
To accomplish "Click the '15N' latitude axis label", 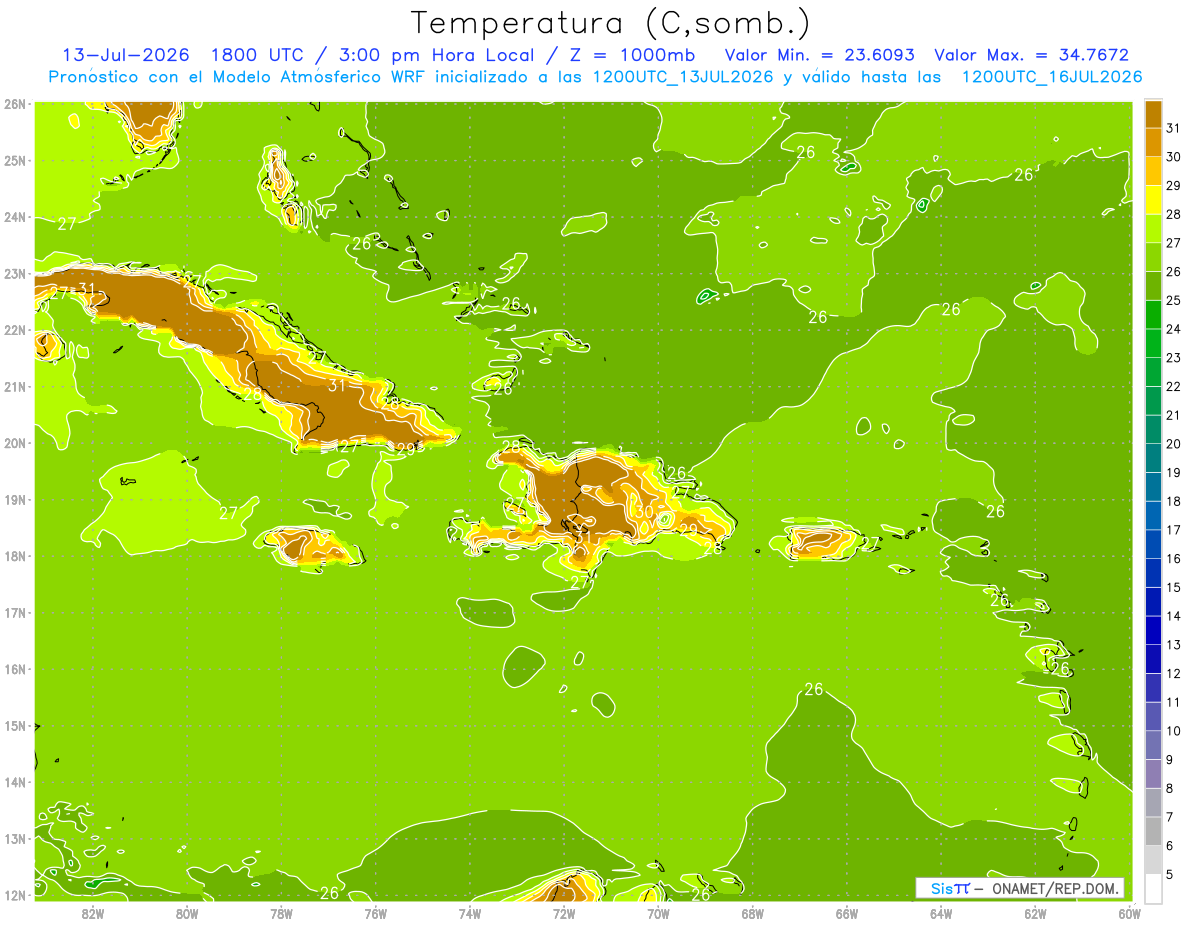I will tap(15, 726).
